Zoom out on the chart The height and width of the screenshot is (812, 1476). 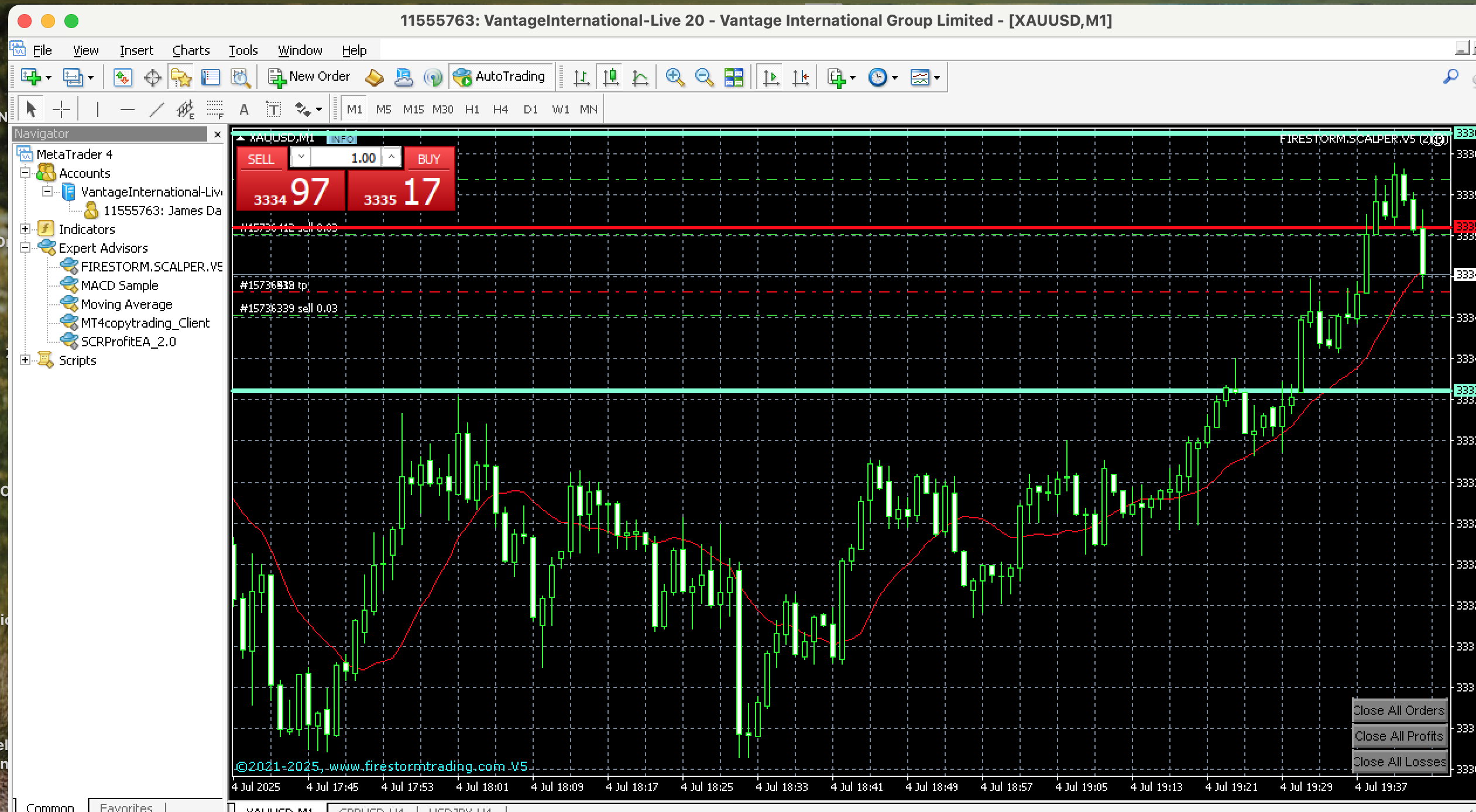click(704, 77)
